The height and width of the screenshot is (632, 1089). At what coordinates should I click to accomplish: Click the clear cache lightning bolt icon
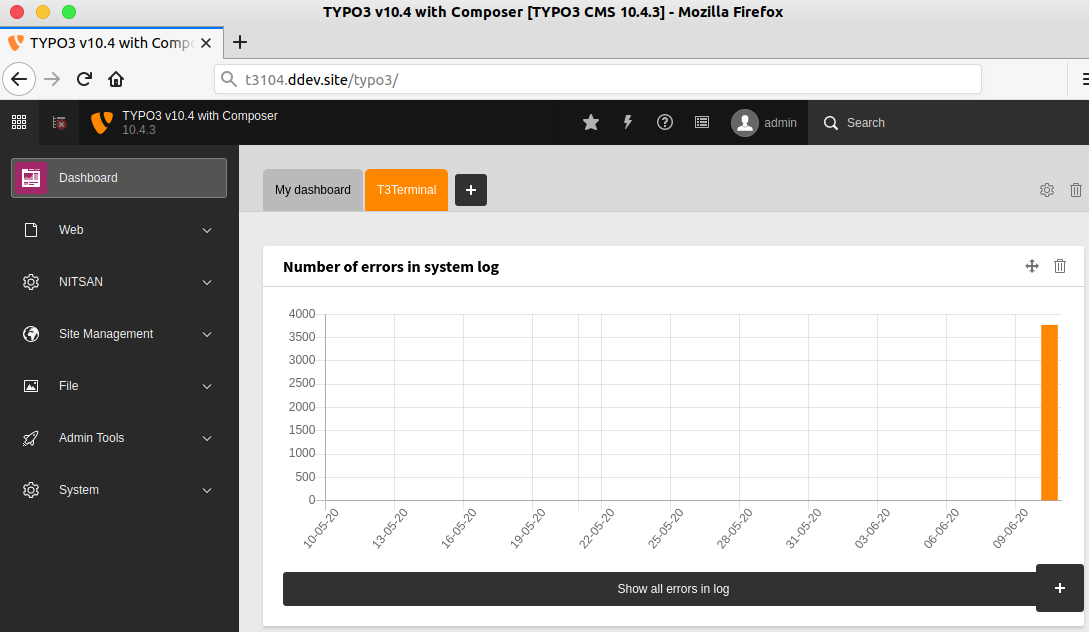[x=627, y=122]
